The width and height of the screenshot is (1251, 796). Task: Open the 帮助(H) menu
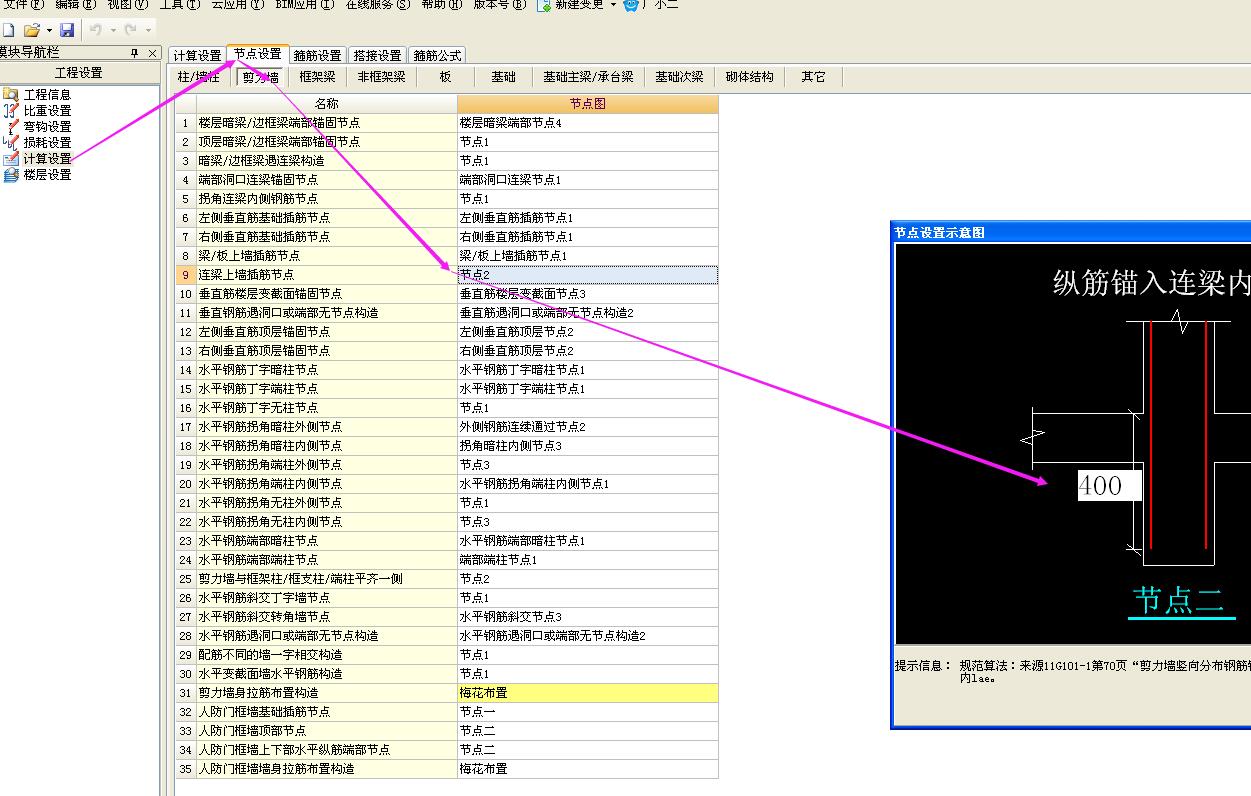[442, 5]
